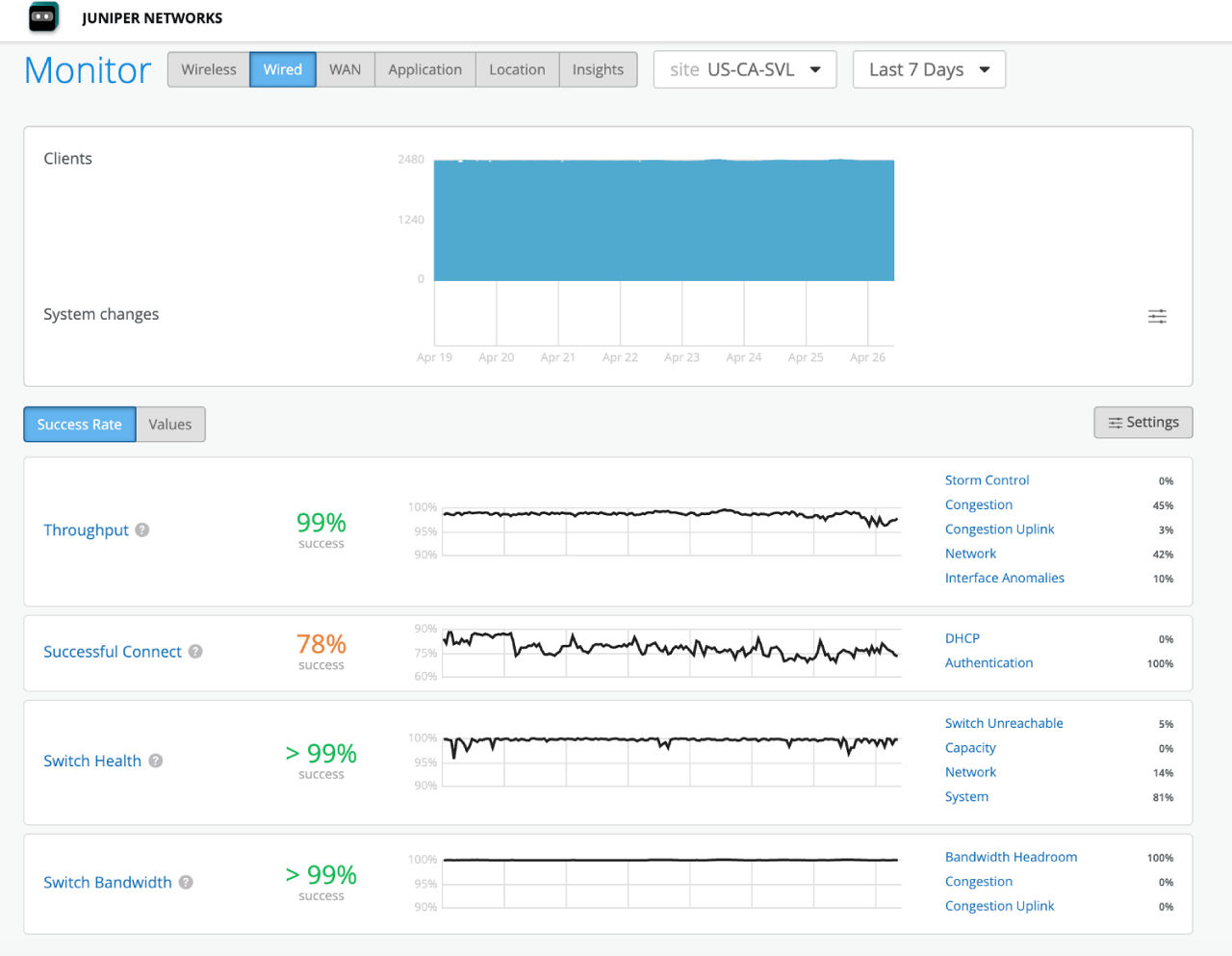
Task: Open the site US-CA-SVL dropdown
Action: tap(744, 69)
